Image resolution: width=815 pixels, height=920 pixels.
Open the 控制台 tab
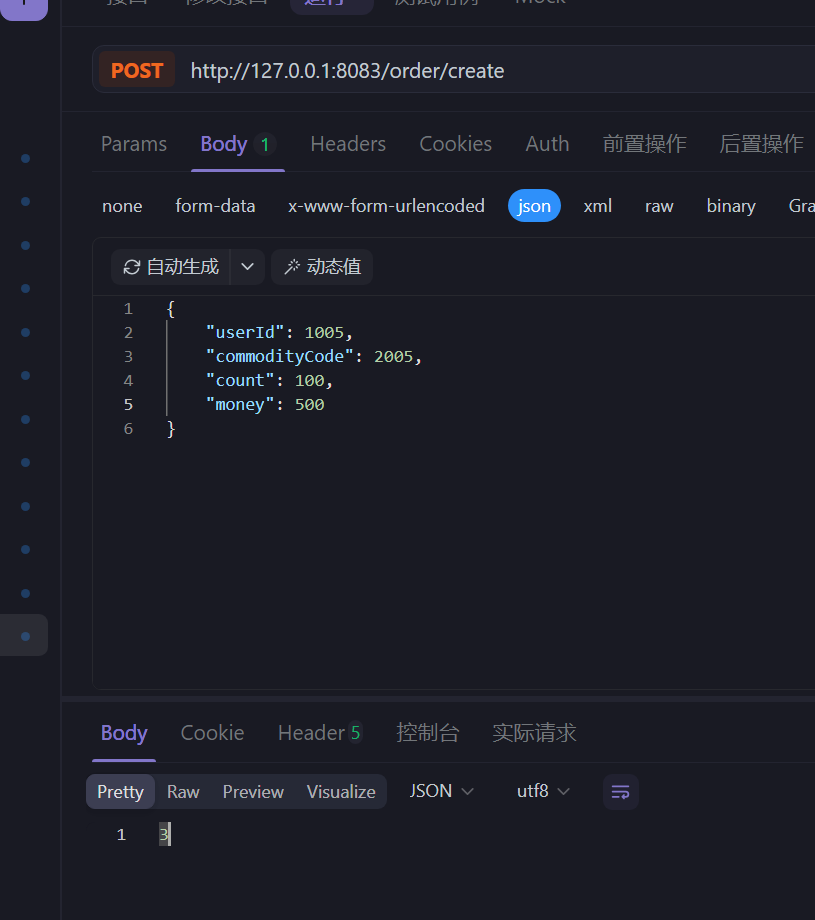427,733
